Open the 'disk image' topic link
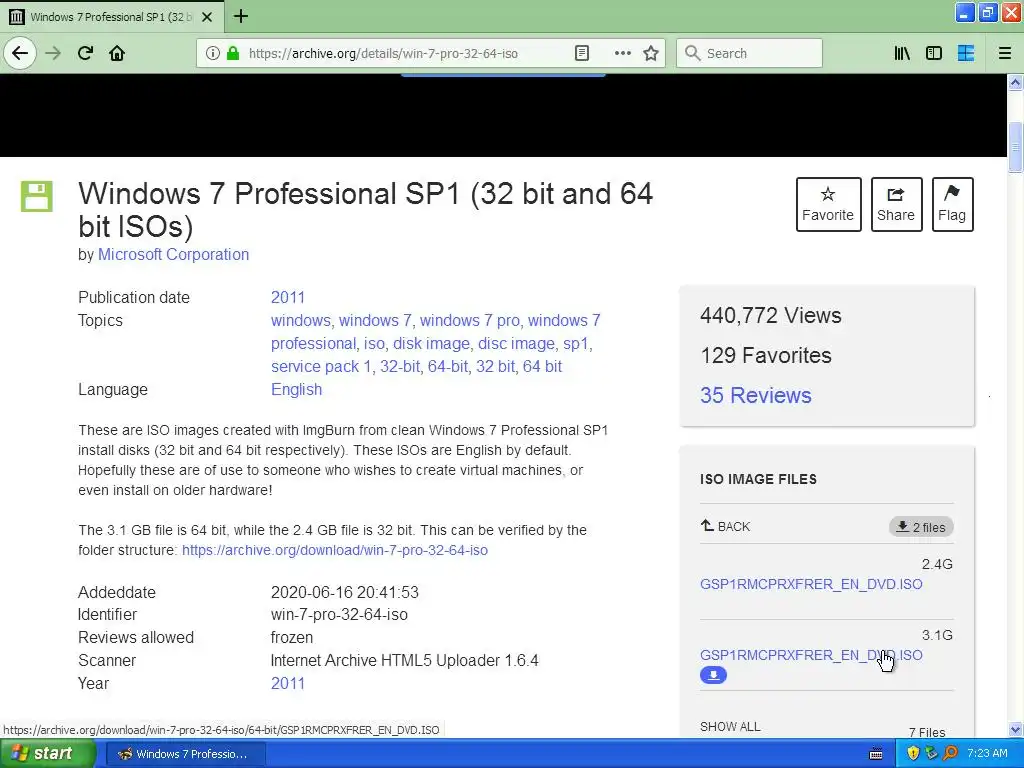Image resolution: width=1024 pixels, height=768 pixels. (431, 344)
